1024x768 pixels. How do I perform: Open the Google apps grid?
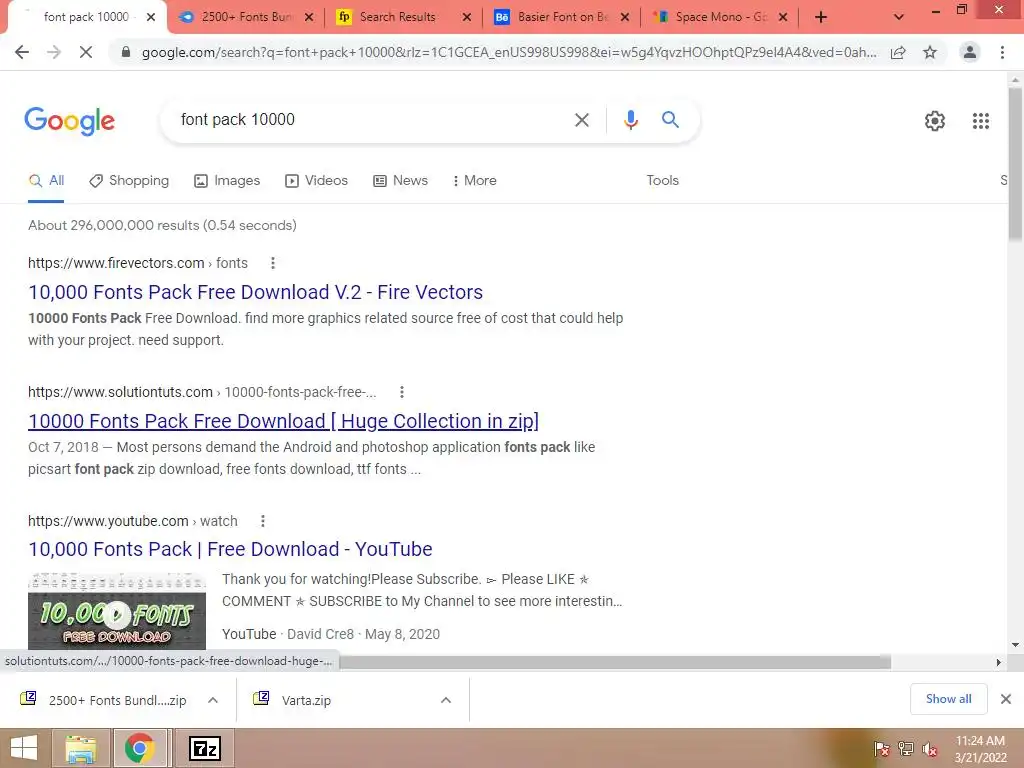click(980, 121)
